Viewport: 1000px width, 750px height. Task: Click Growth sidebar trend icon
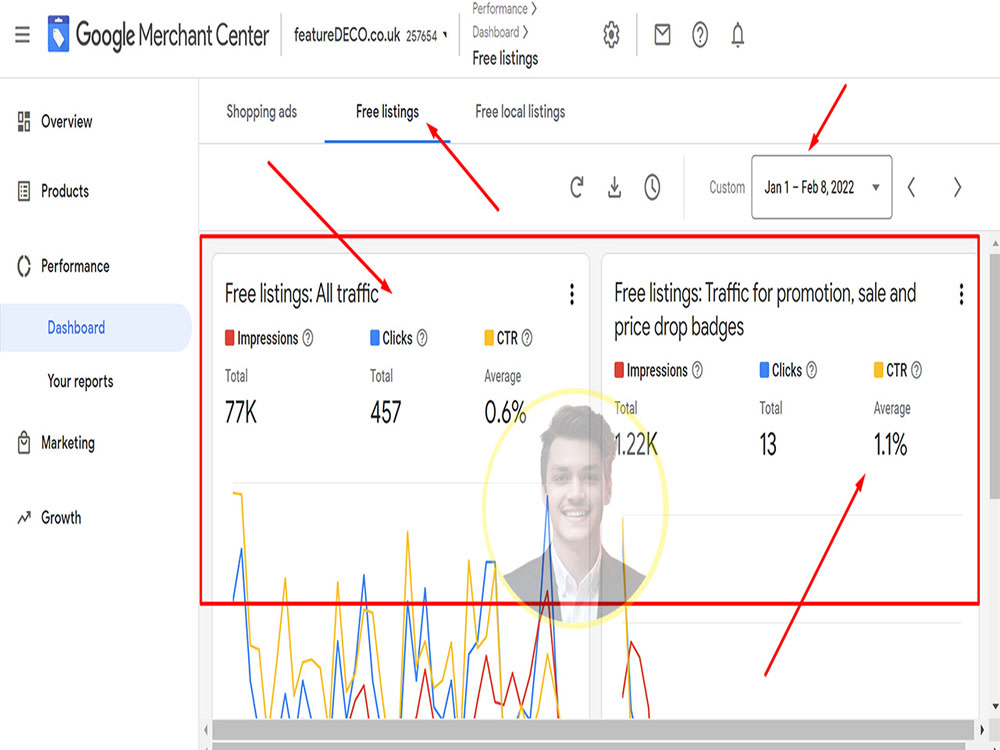[x=24, y=518]
